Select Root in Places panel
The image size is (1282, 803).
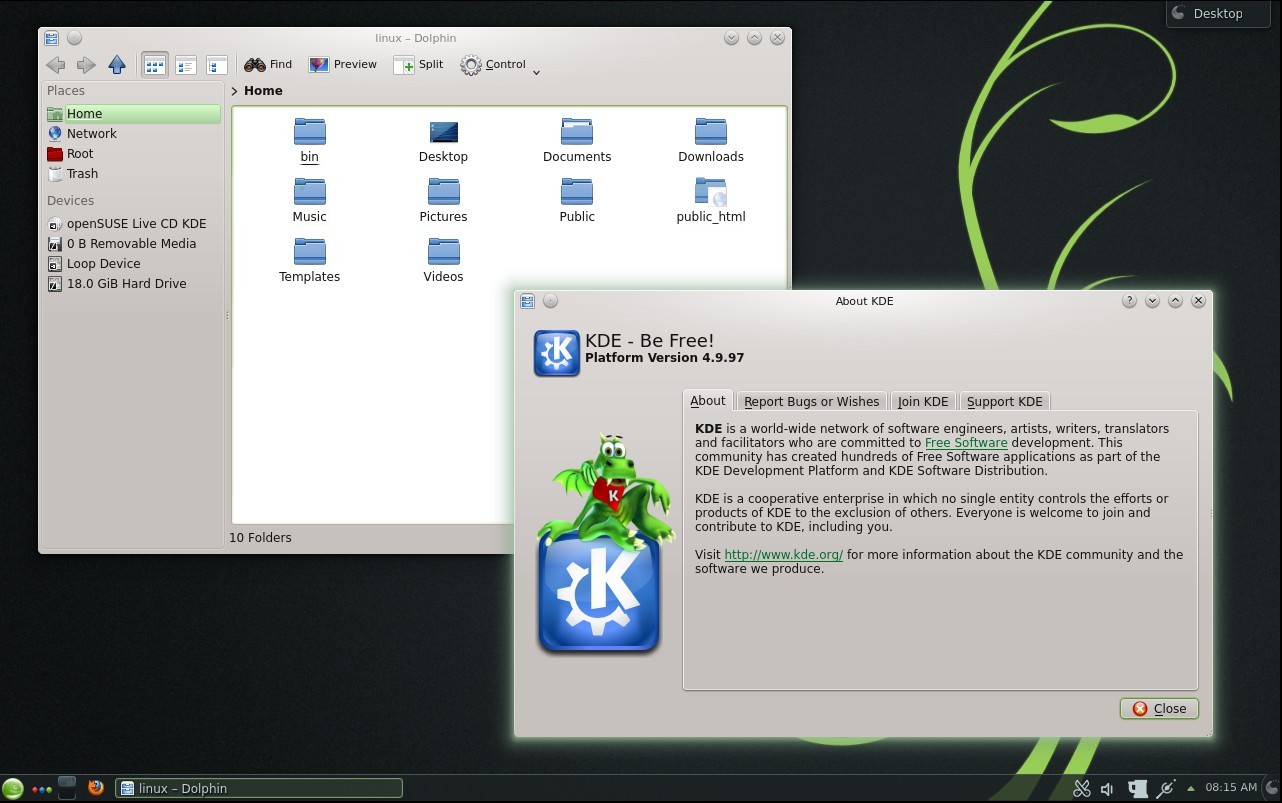click(x=133, y=154)
